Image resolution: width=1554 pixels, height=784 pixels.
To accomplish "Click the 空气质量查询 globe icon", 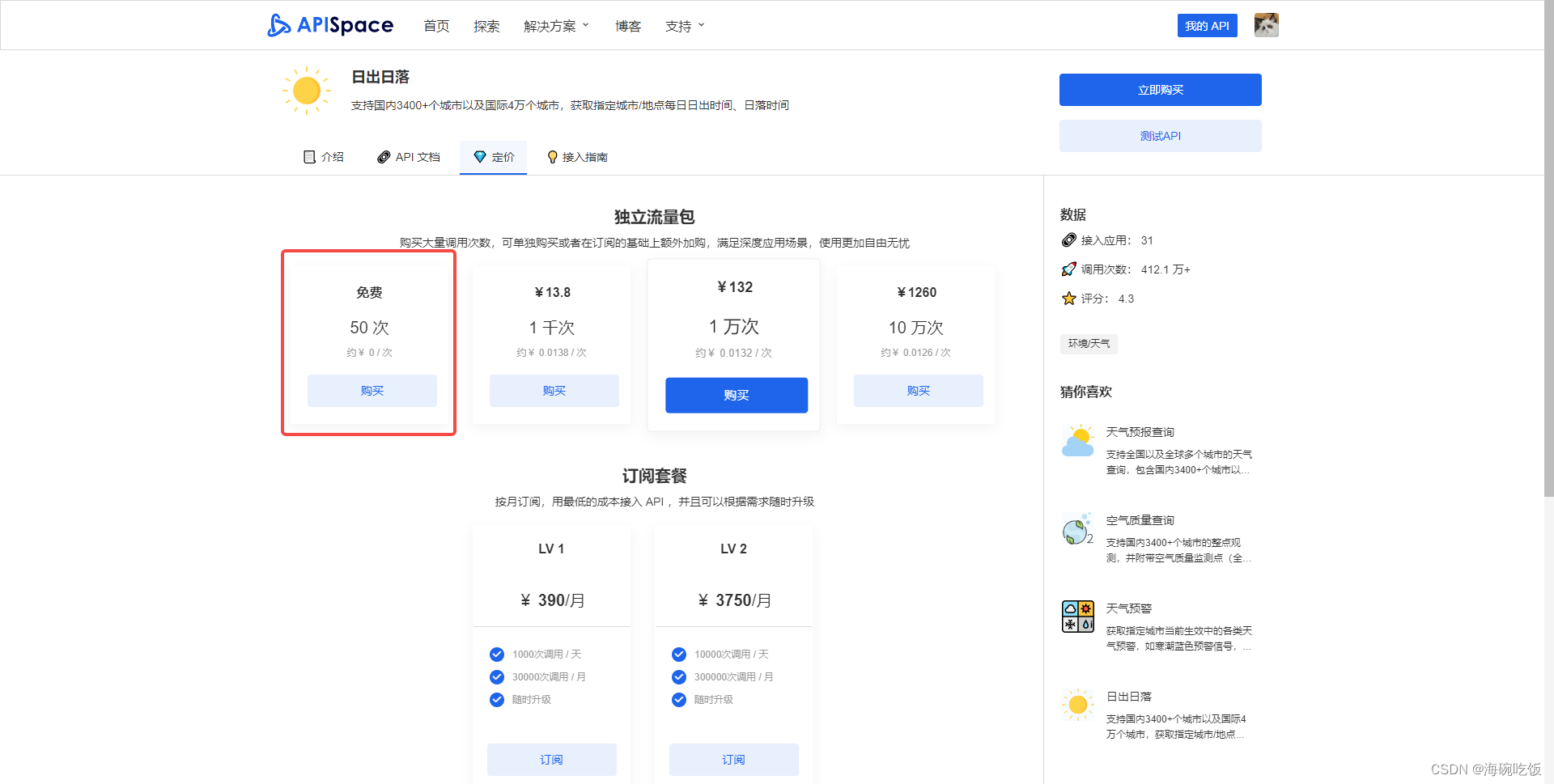I will (1077, 530).
